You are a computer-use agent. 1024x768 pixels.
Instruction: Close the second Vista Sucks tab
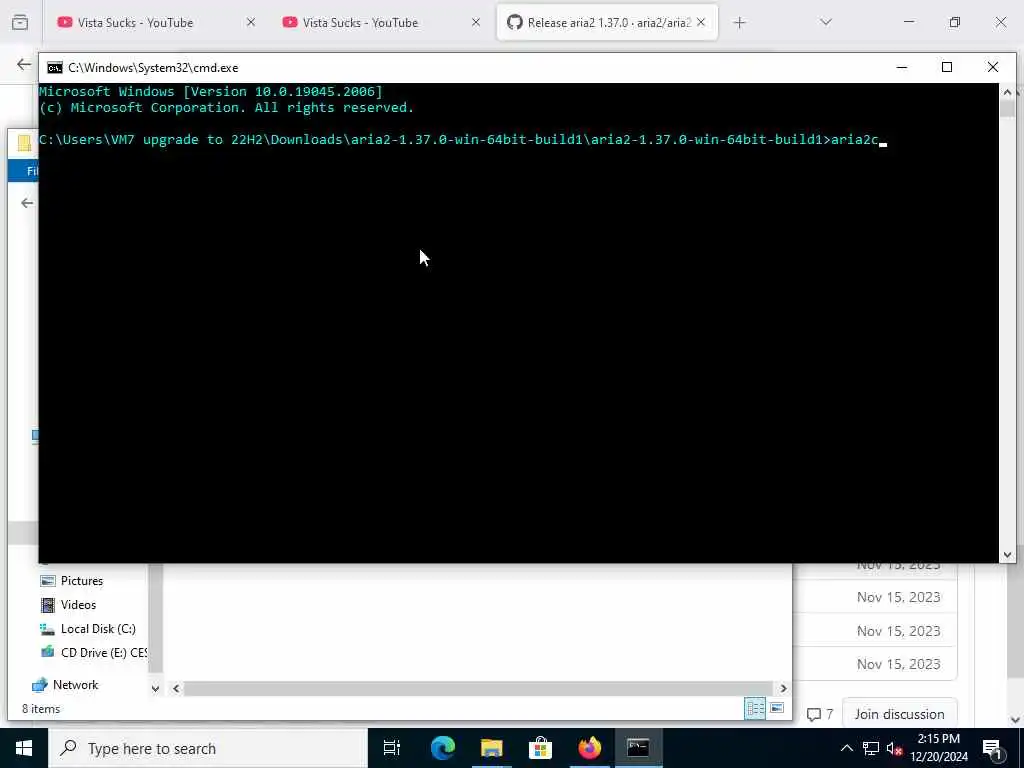pyautogui.click(x=476, y=23)
